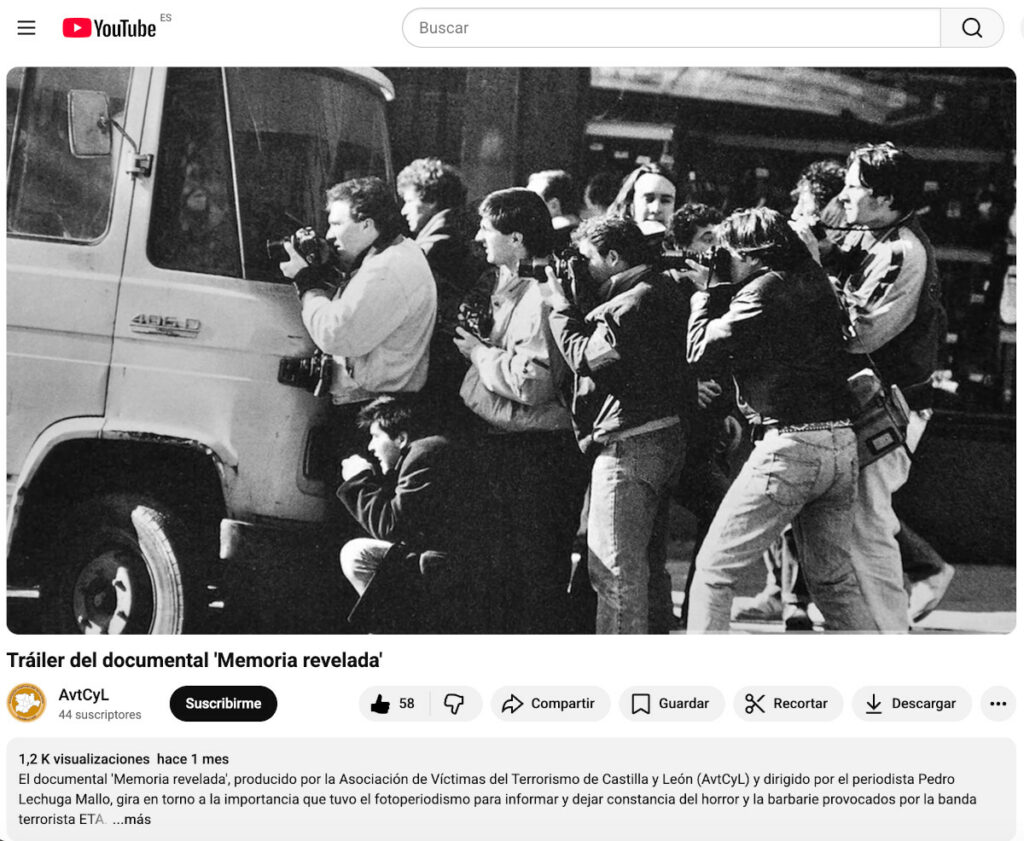1024x841 pixels.
Task: Go to YouTube home via logo
Action: [x=109, y=27]
